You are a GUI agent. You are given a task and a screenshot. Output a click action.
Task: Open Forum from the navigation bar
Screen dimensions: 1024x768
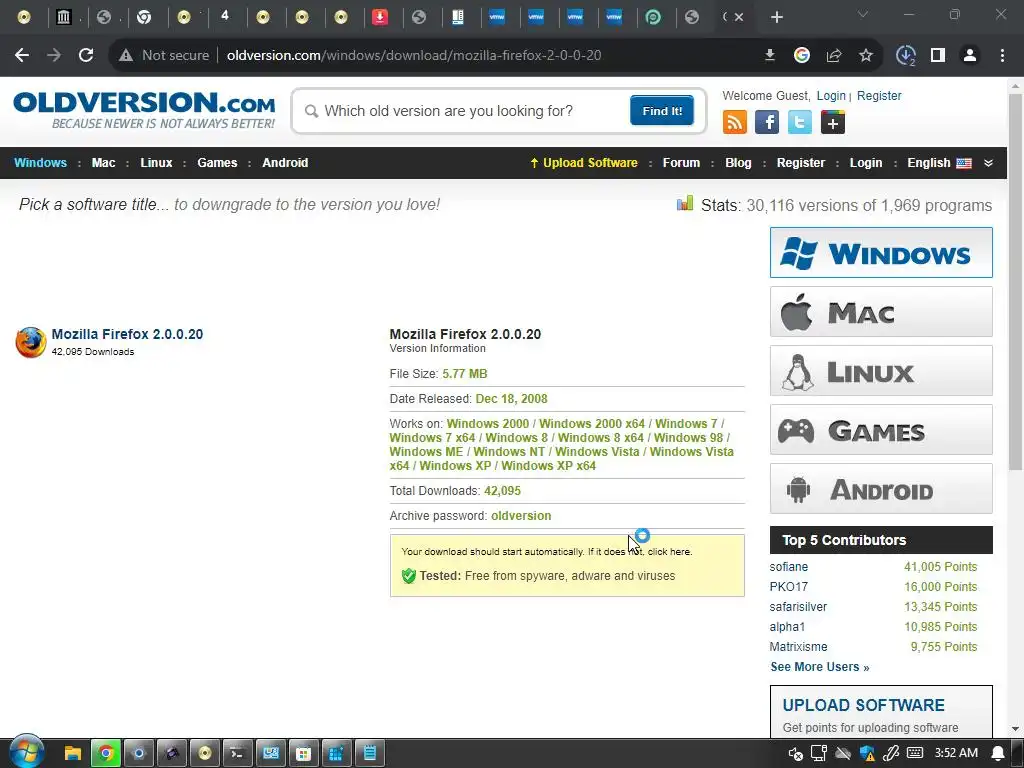[x=681, y=163]
